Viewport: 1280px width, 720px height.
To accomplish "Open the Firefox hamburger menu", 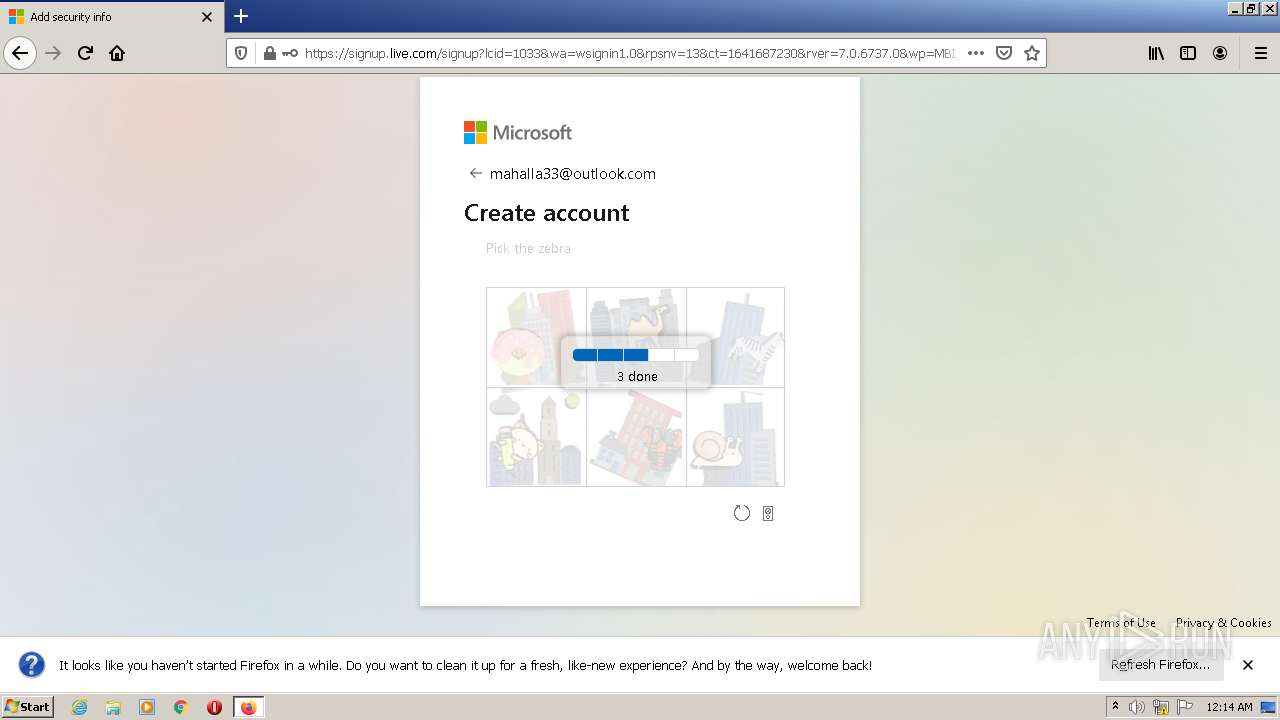I will (1260, 53).
